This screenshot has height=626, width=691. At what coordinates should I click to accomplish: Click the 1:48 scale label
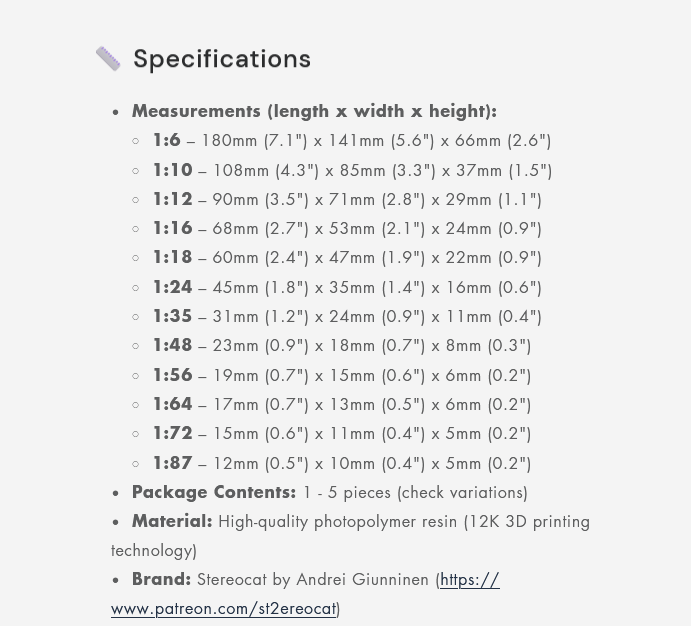pyautogui.click(x=172, y=345)
